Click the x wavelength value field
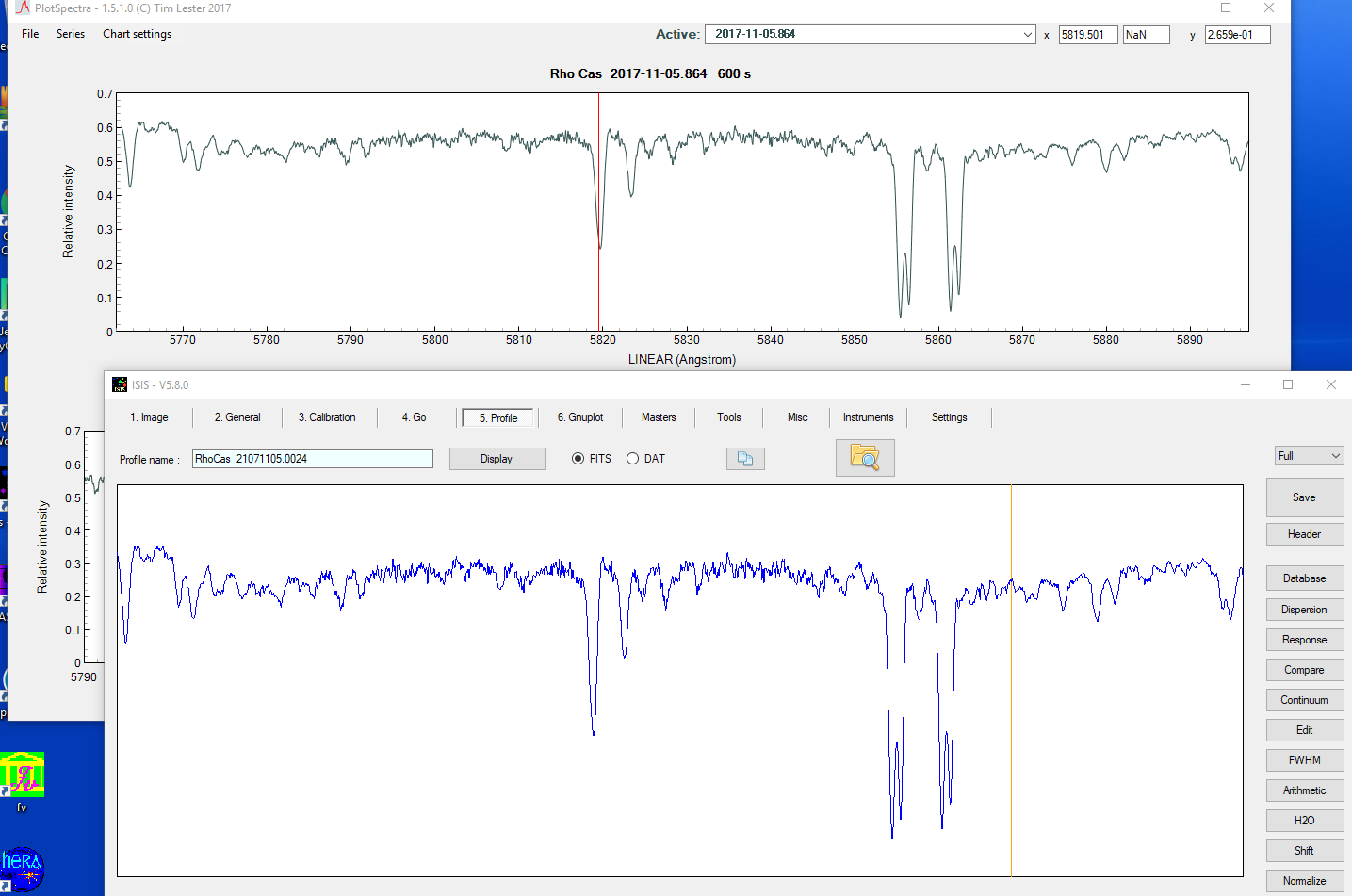This screenshot has width=1352, height=896. [x=1087, y=35]
